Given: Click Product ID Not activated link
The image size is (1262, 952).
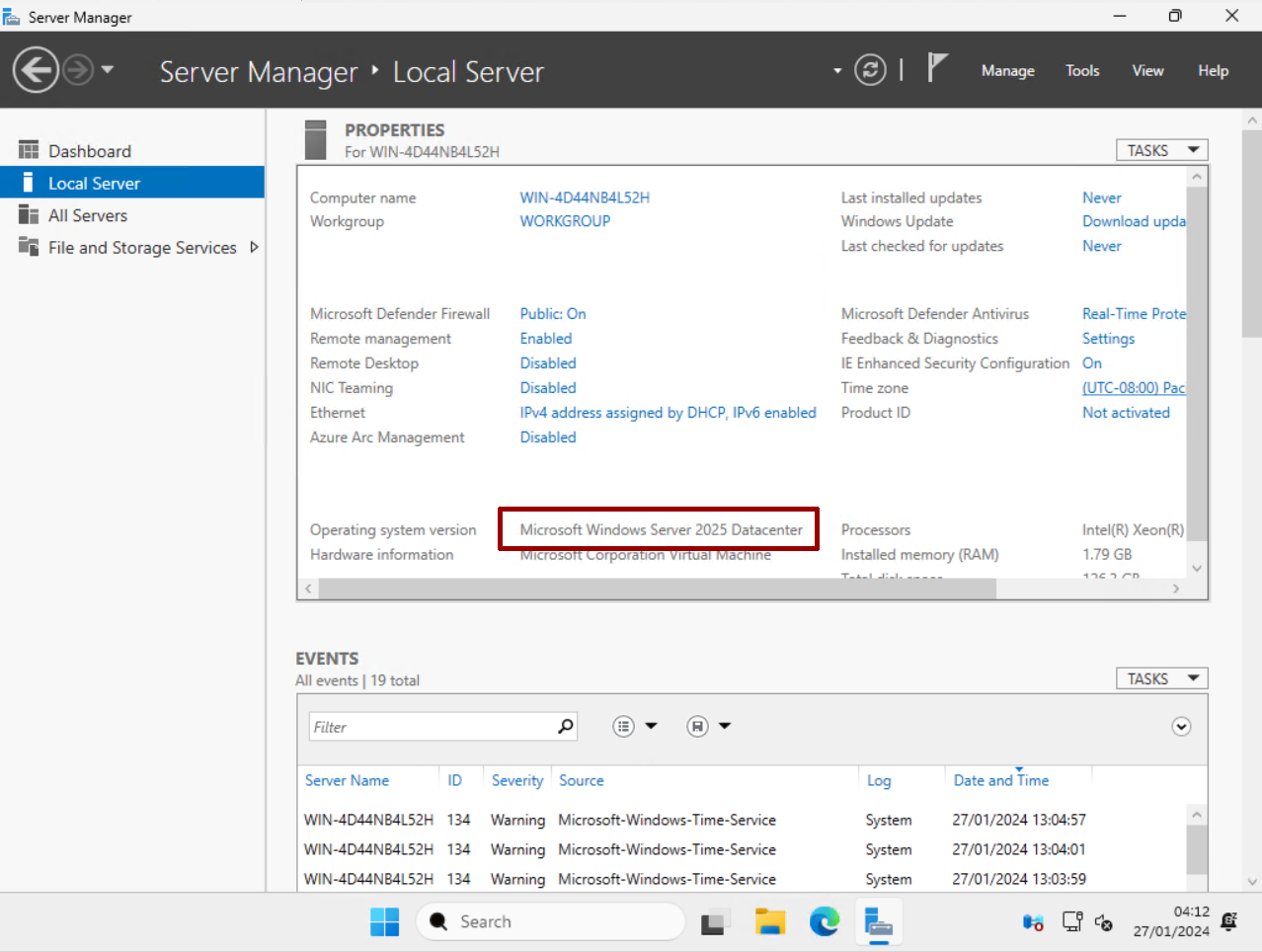Looking at the screenshot, I should click(1126, 413).
